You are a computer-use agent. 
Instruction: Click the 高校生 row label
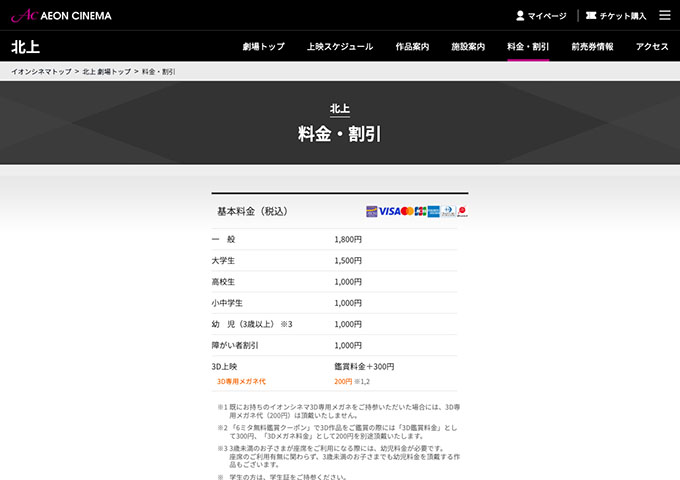tap(223, 282)
